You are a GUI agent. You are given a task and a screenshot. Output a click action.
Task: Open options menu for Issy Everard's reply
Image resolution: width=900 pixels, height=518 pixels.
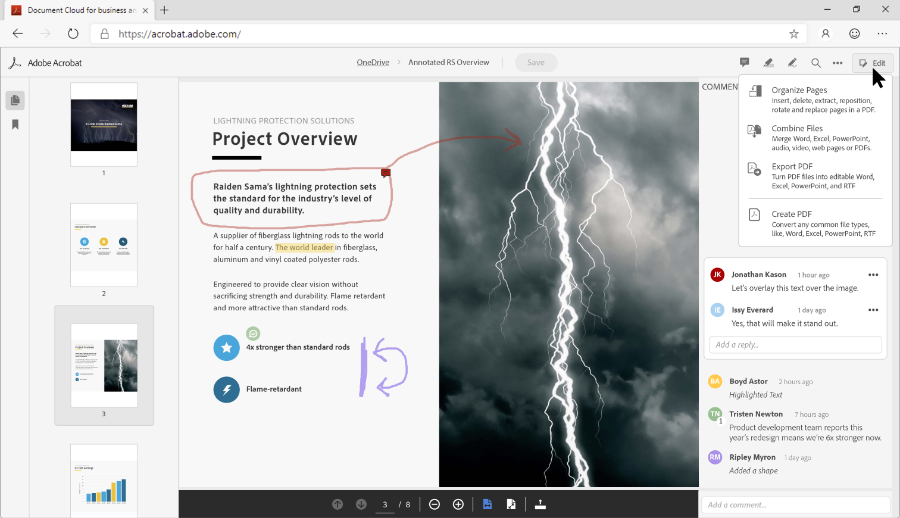tap(873, 310)
